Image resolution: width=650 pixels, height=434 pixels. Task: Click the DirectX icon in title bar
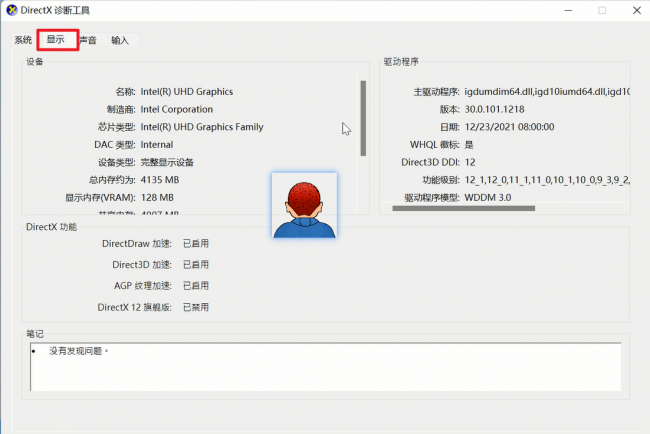point(12,10)
